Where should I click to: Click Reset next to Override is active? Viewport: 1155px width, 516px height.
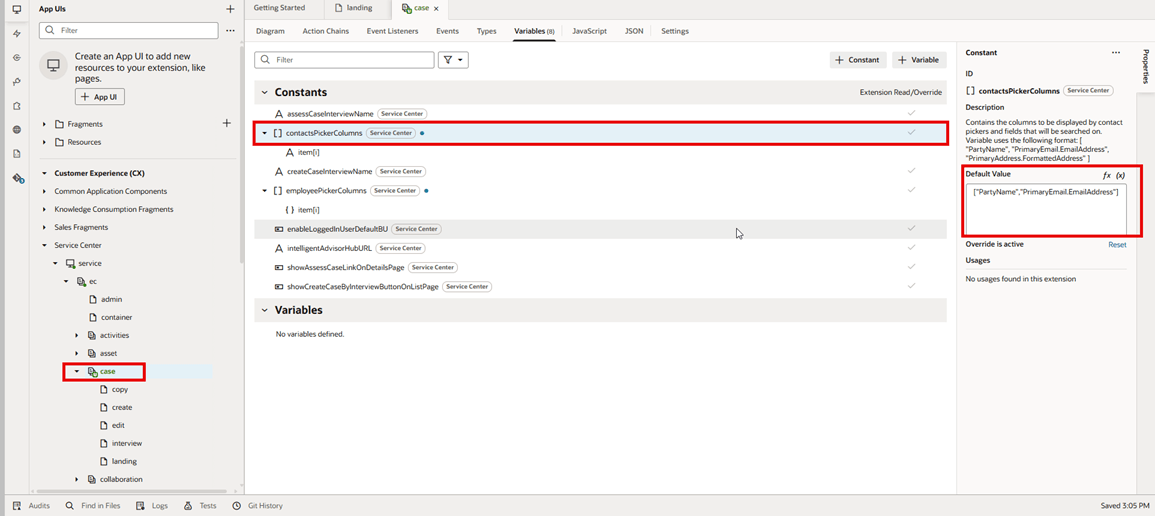1117,244
